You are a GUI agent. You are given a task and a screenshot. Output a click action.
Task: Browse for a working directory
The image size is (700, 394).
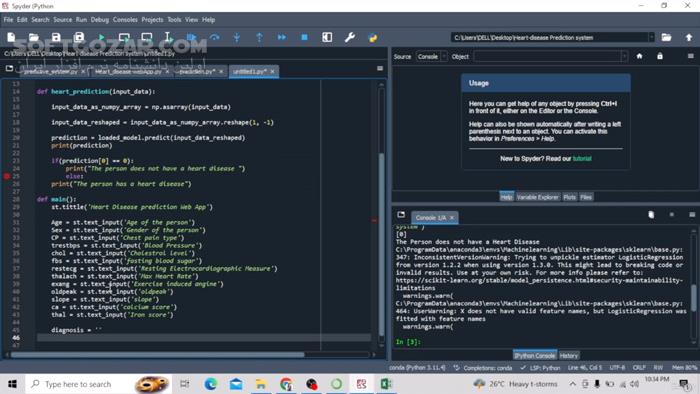[667, 37]
